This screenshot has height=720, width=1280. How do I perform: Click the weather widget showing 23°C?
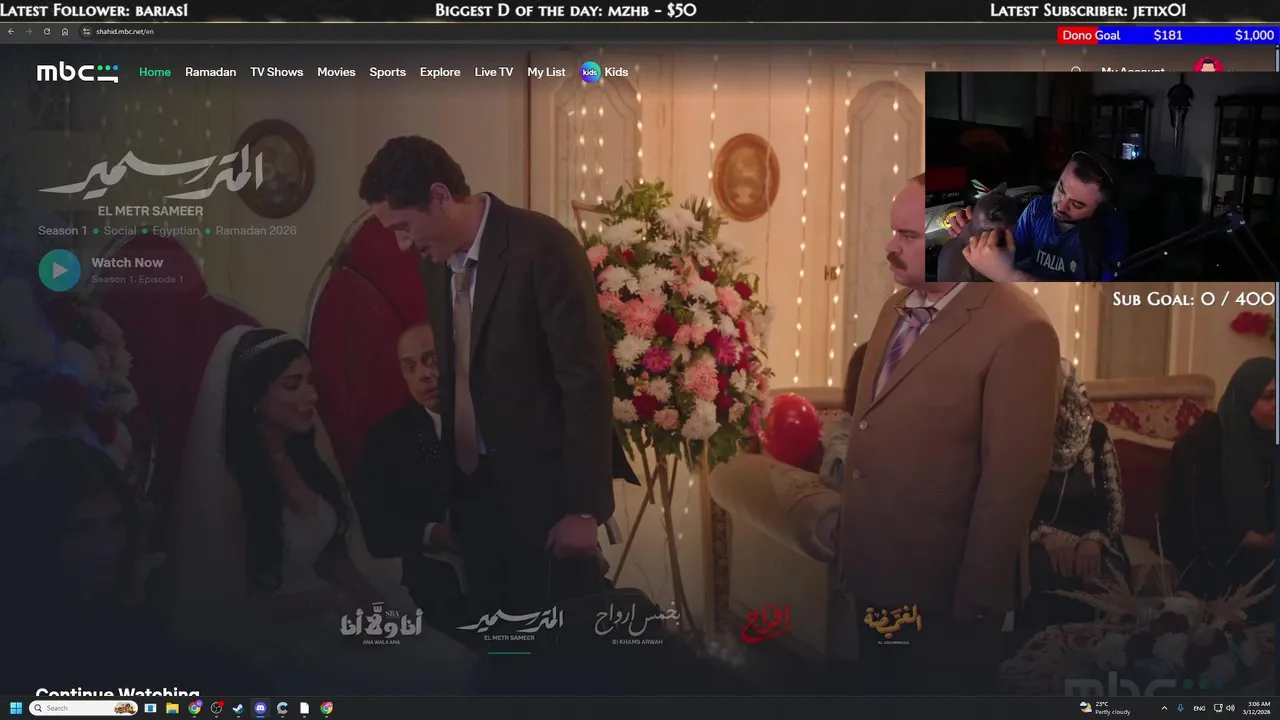click(1105, 708)
